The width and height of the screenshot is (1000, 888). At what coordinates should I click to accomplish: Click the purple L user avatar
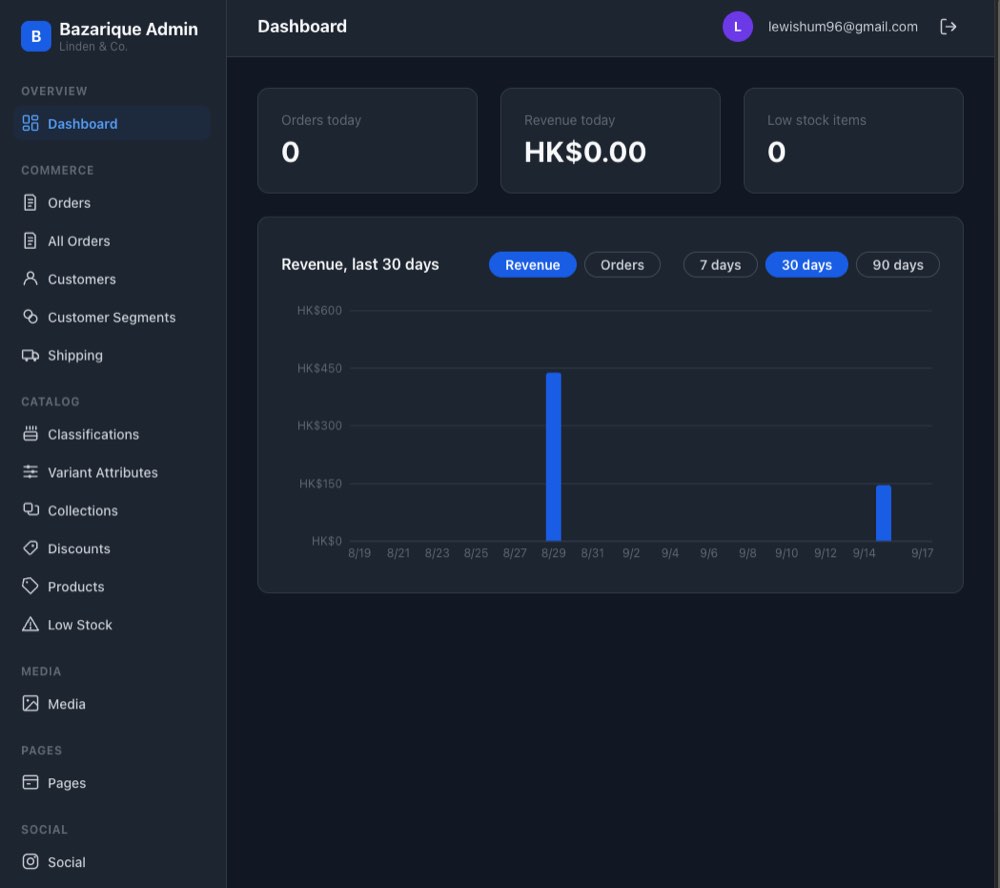pos(737,27)
